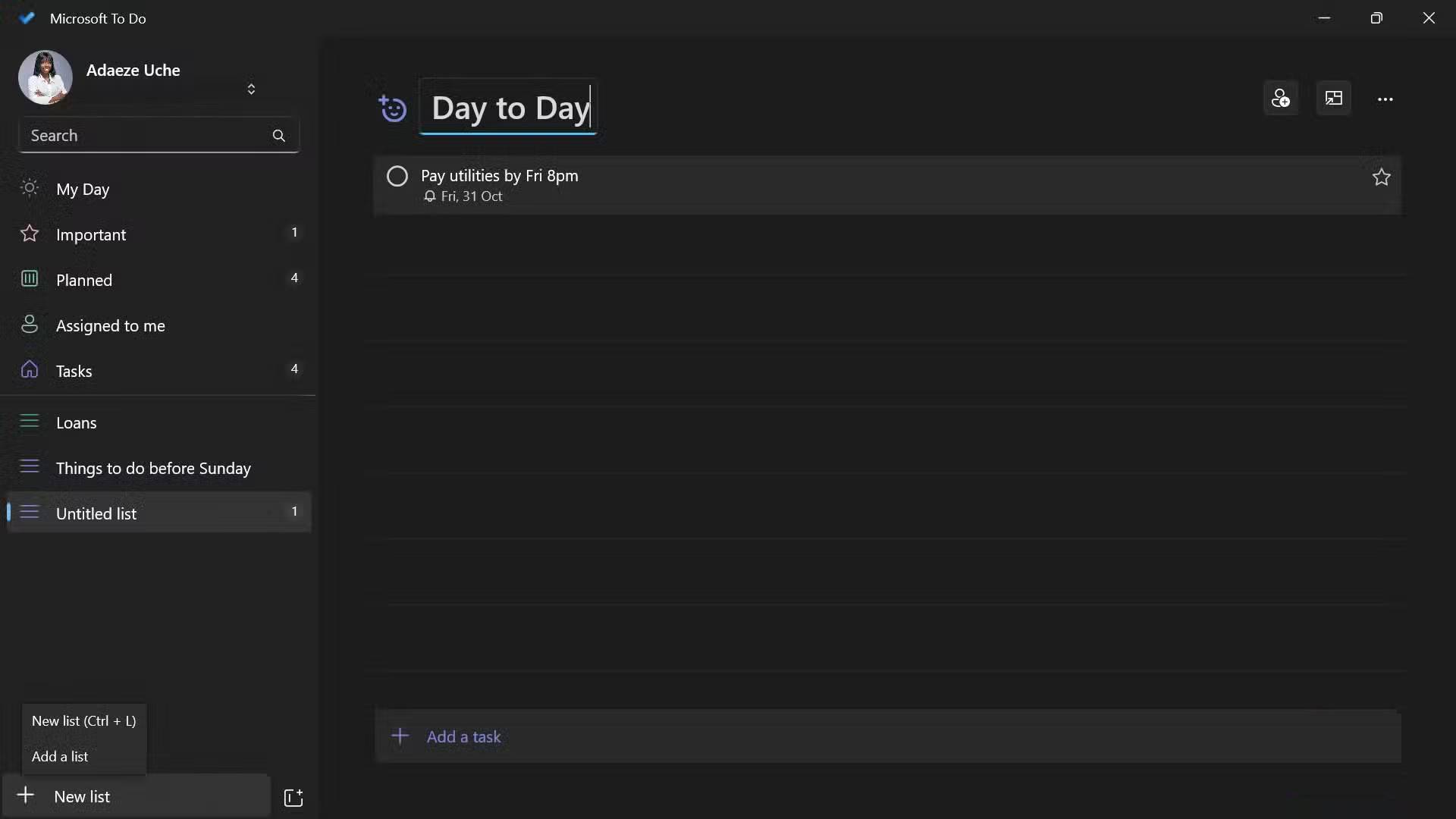1456x819 pixels.
Task: Click the New list button
Action: tap(83, 795)
